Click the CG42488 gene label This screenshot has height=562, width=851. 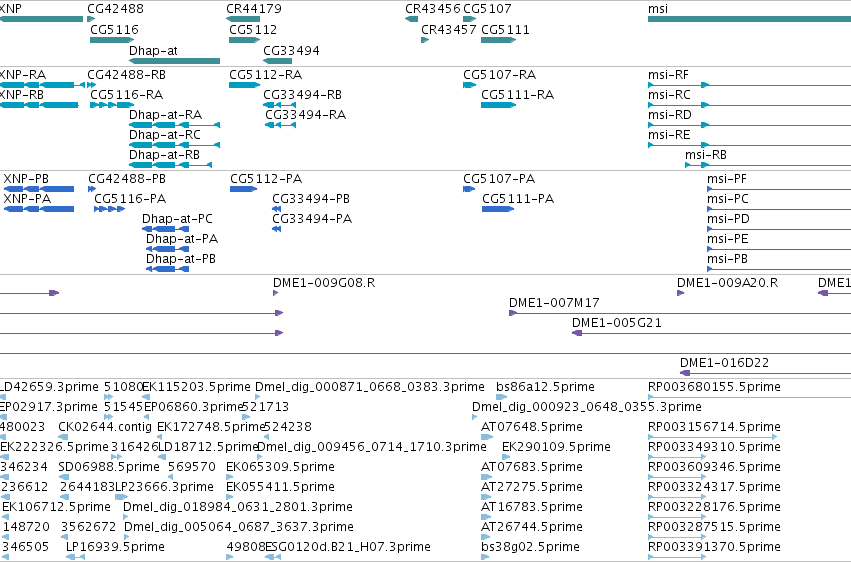click(x=116, y=9)
